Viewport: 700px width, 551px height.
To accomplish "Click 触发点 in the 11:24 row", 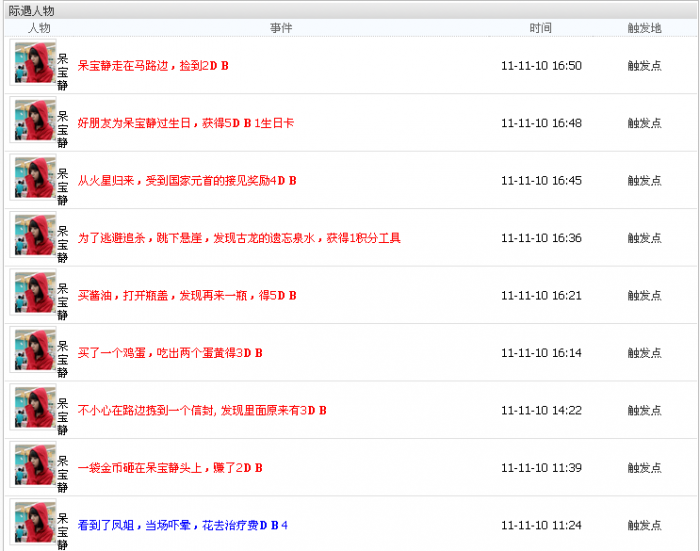I will [644, 526].
